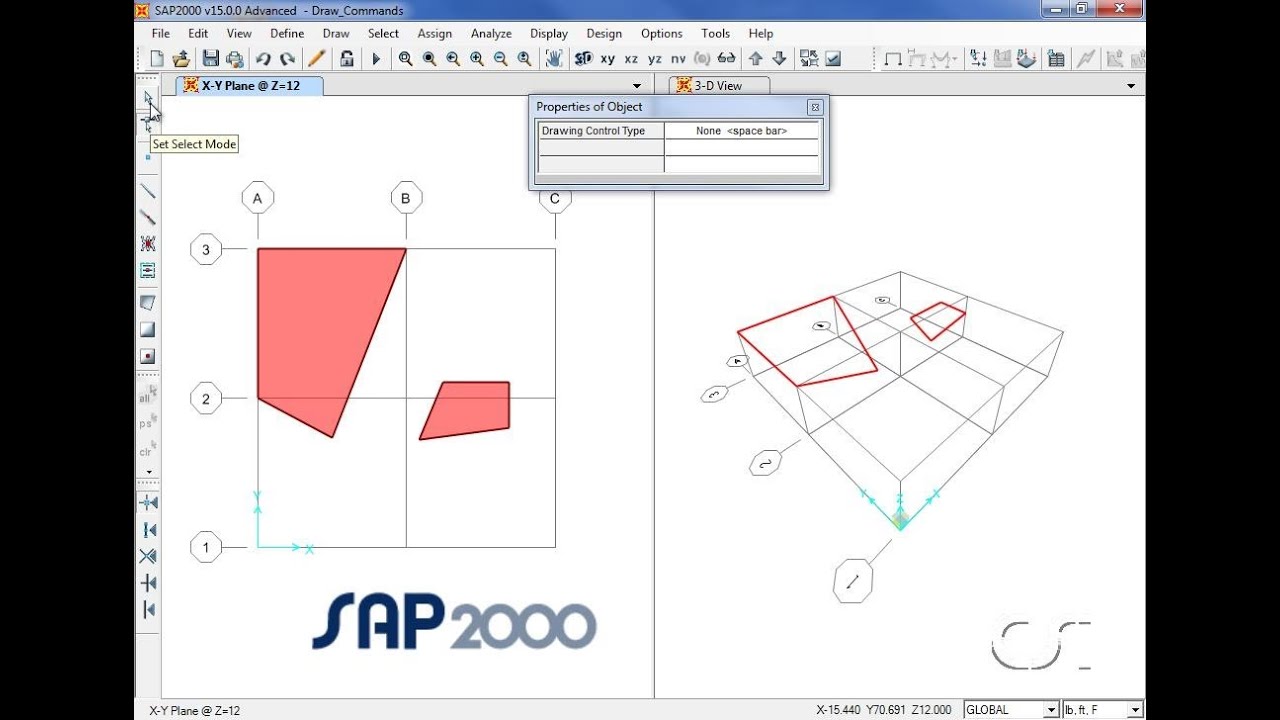Open the Assign menu
This screenshot has width=1280, height=720.
[434, 33]
